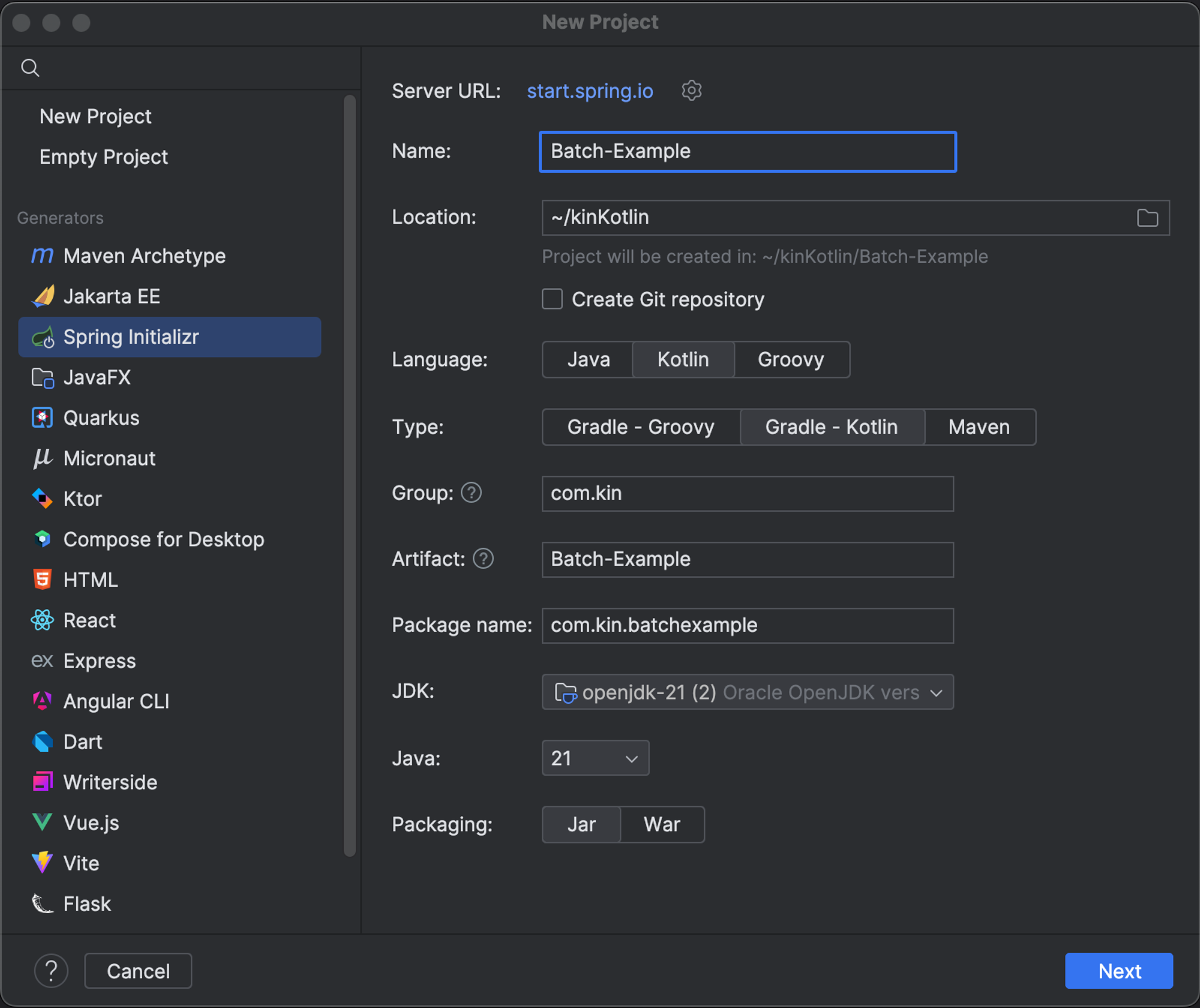Choose the Angular CLI generator icon
Viewport: 1200px width, 1008px height.
pyautogui.click(x=42, y=701)
